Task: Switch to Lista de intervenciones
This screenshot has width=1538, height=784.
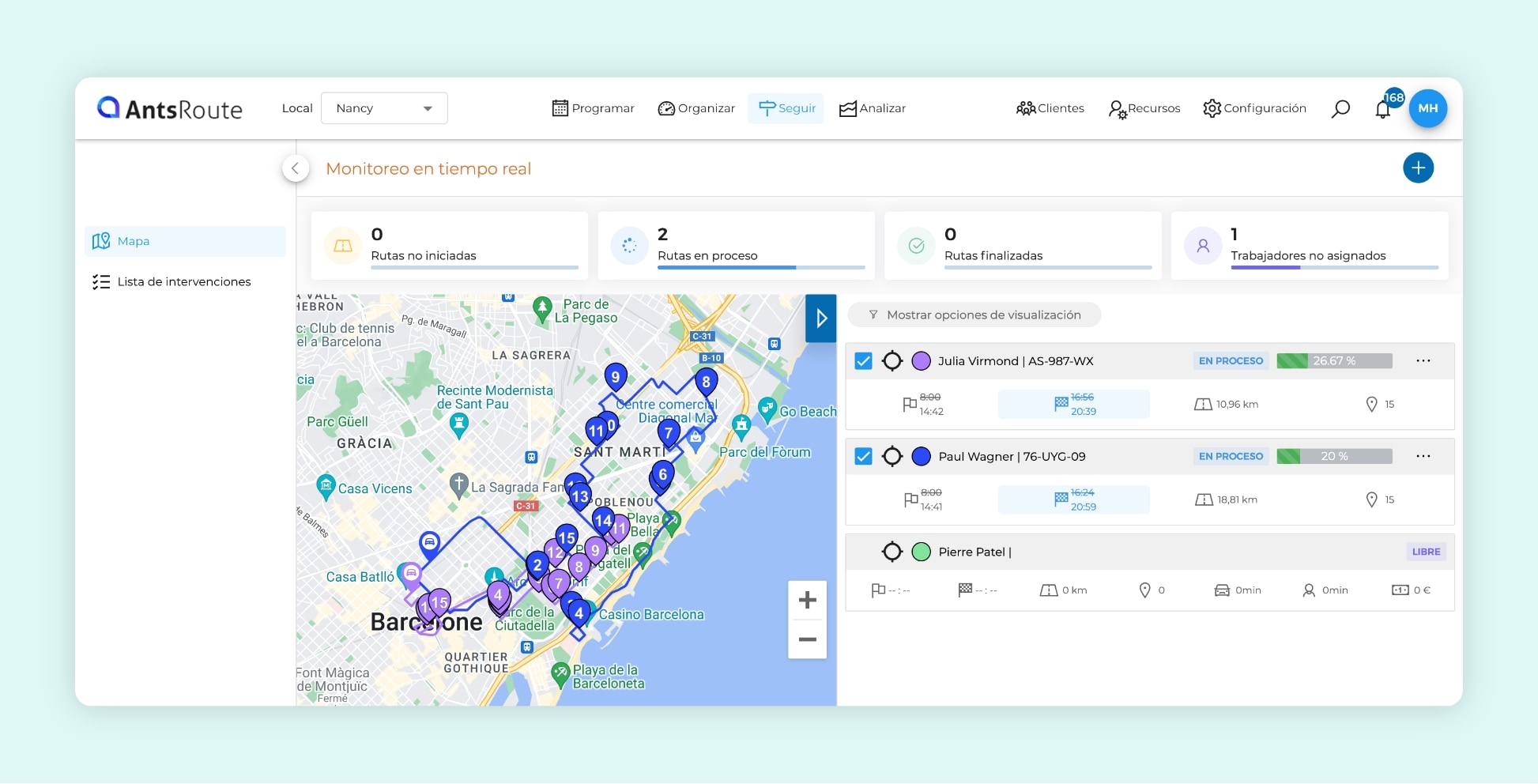Action: (183, 281)
